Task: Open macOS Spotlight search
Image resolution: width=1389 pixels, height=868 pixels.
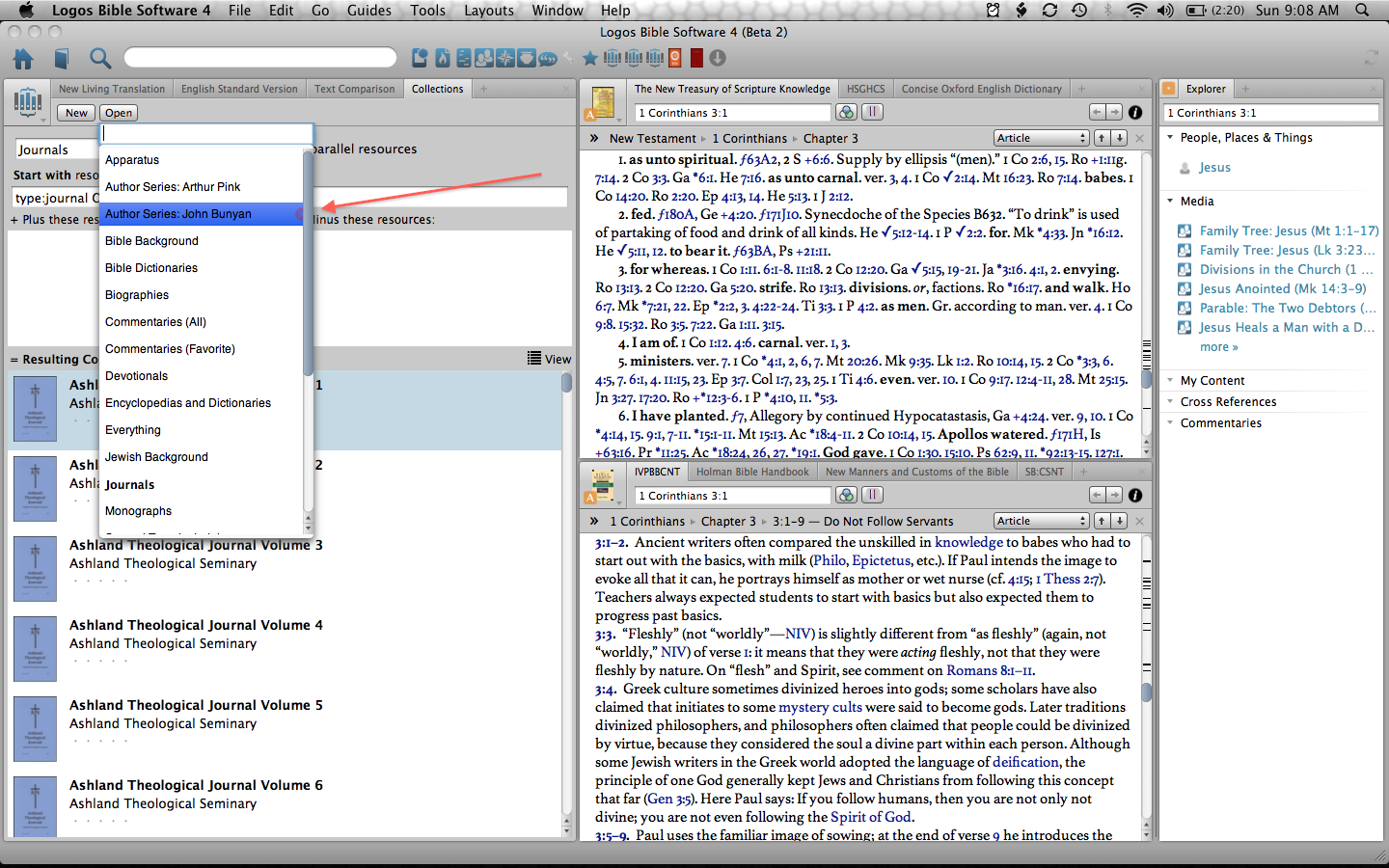Action: pos(1362,11)
